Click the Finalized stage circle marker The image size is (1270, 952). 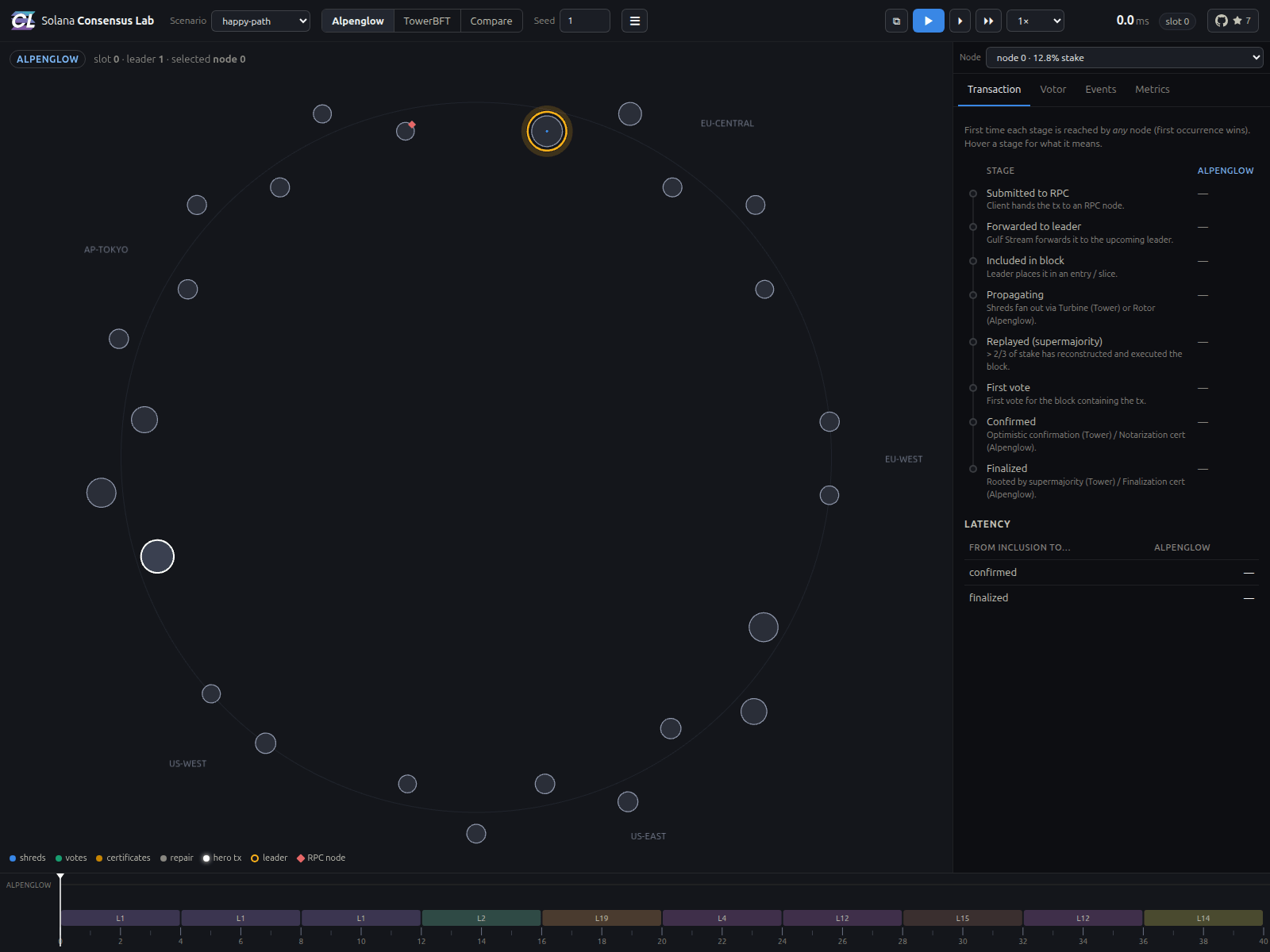coord(973,469)
